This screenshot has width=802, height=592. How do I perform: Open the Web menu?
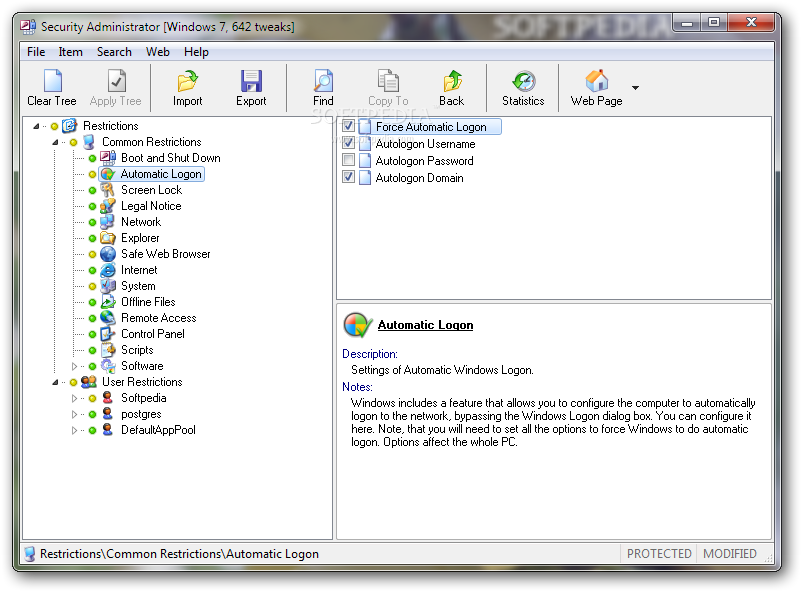coord(158,52)
